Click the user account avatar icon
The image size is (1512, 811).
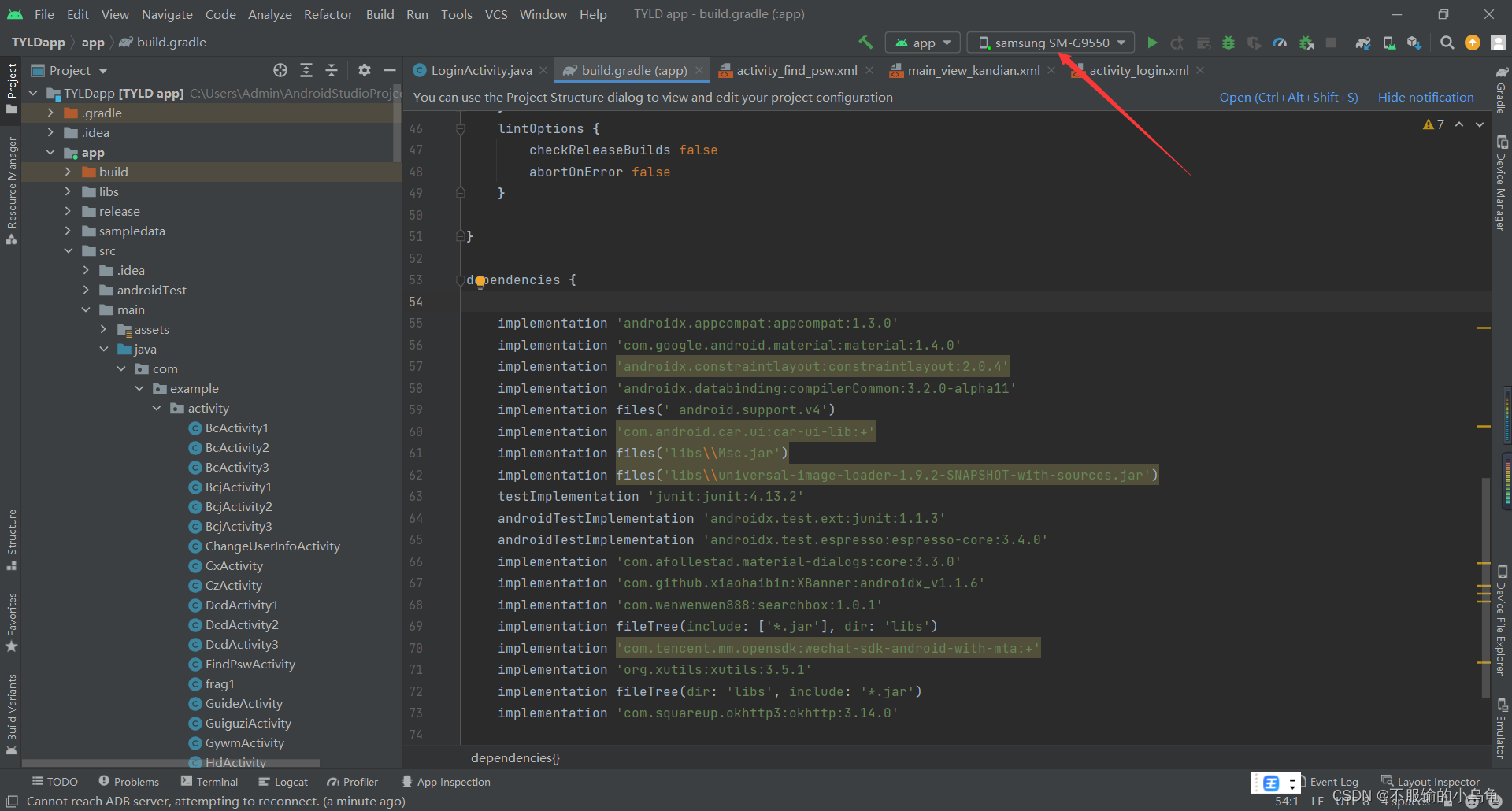click(x=1498, y=43)
